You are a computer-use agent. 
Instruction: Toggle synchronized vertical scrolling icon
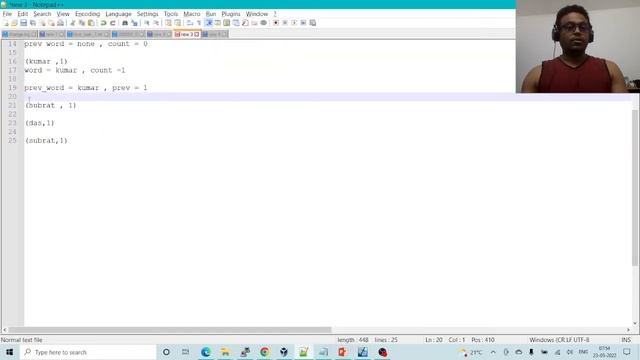(168, 23)
